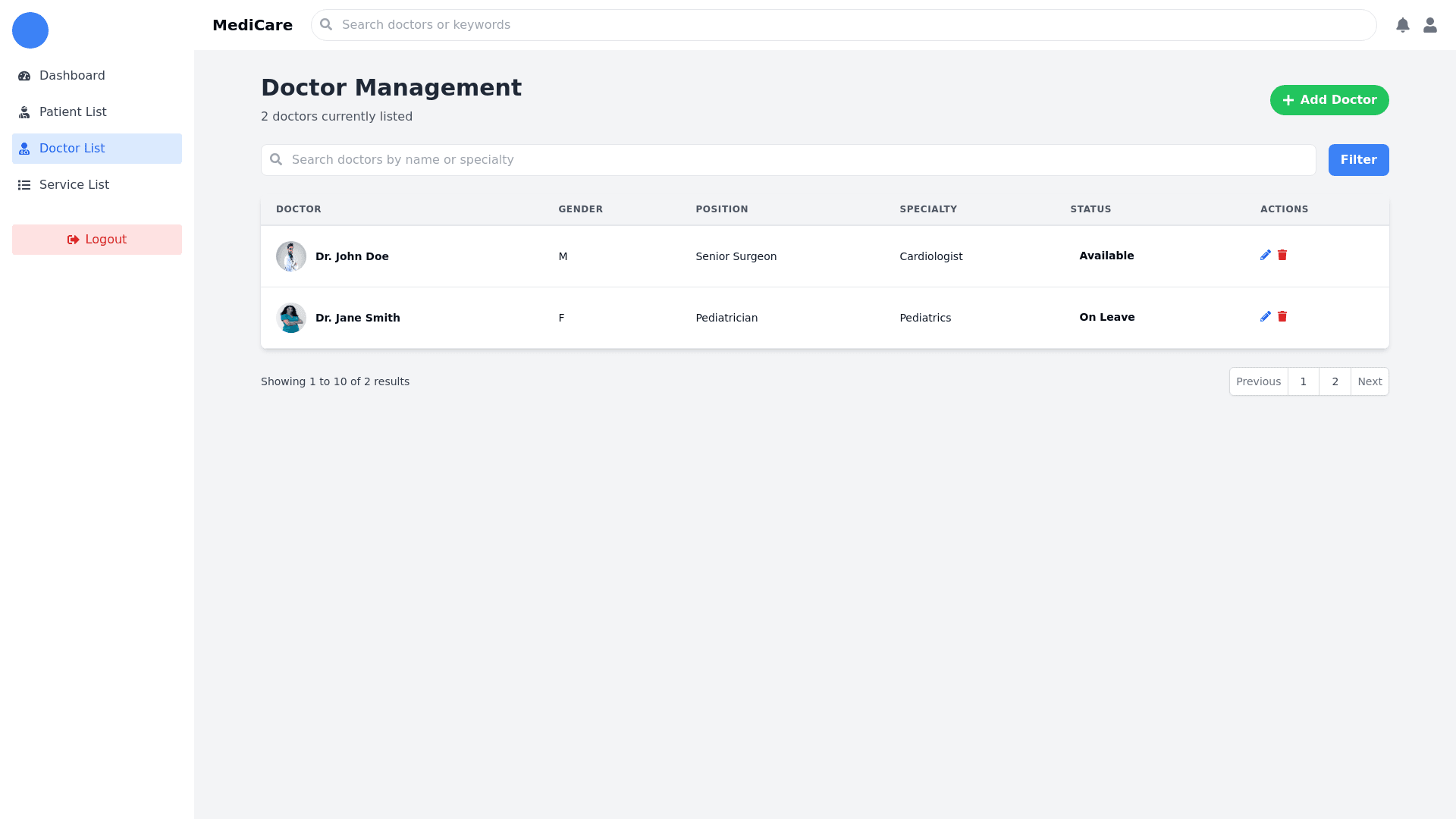1456x819 pixels.
Task: Click the Service List icon
Action: coord(23,184)
